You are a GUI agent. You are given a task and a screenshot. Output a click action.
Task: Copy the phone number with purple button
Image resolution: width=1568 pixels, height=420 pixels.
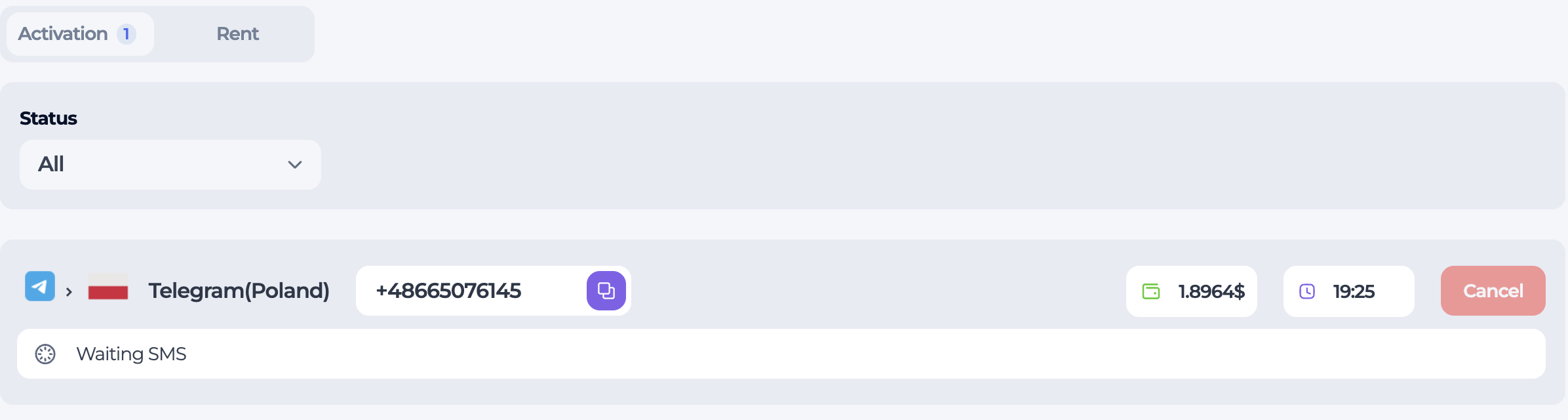606,291
